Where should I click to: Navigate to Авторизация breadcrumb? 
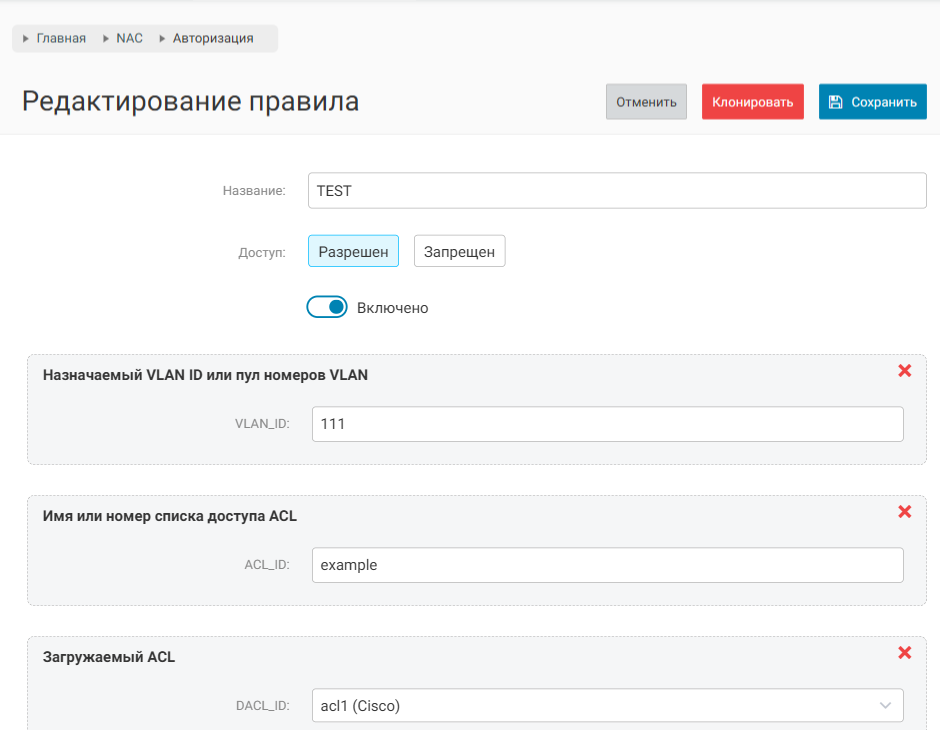click(213, 39)
